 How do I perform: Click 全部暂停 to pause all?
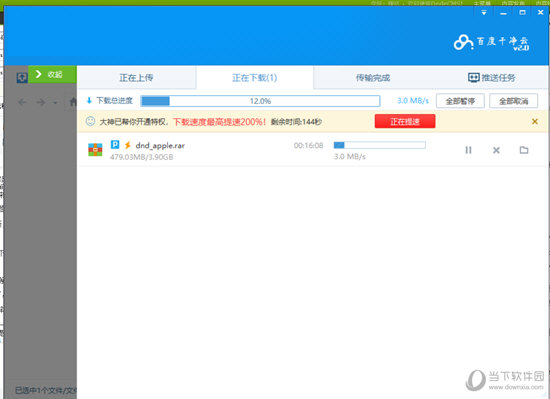[x=460, y=101]
